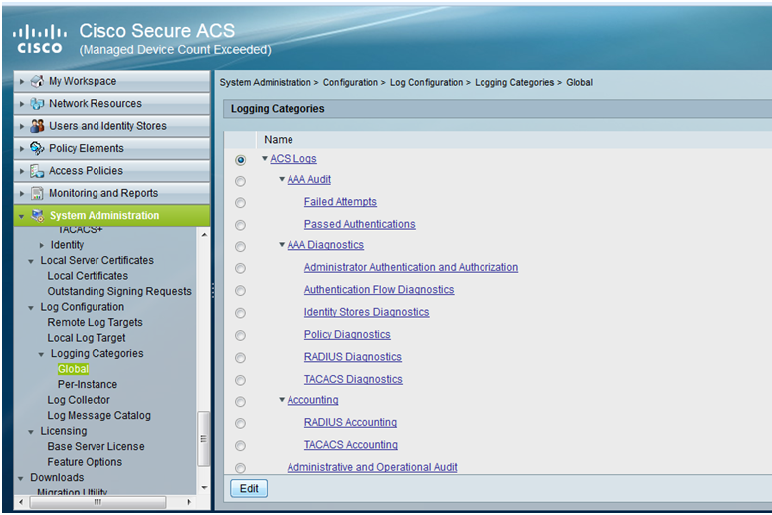Click the System Administration icon
The height and width of the screenshot is (515, 772).
click(37, 216)
